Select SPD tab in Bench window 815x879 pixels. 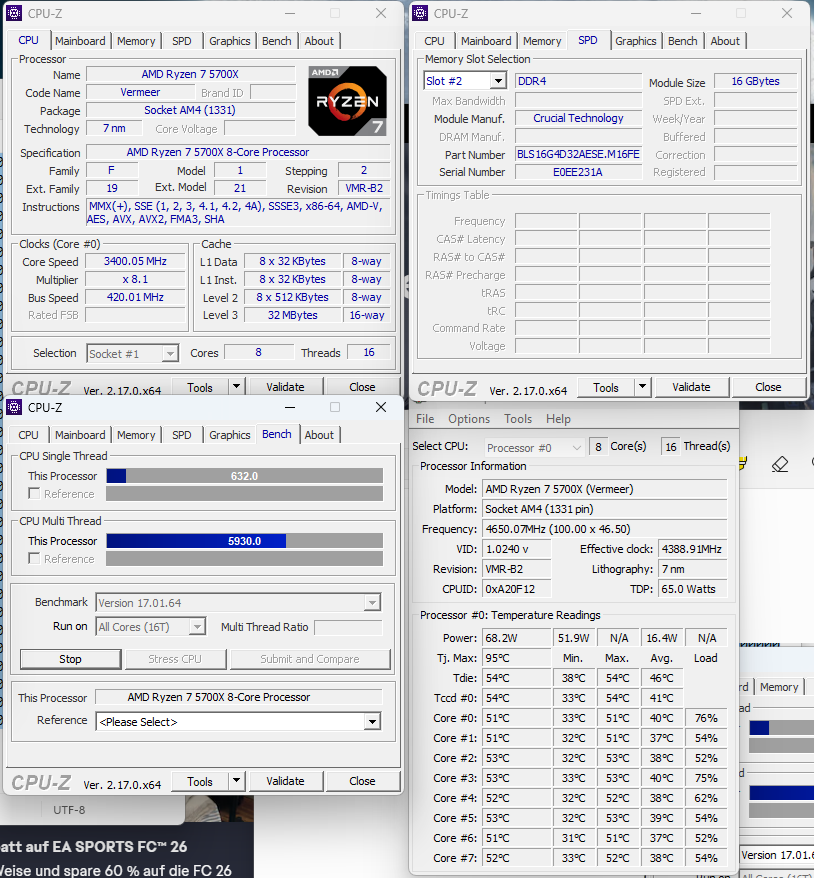click(182, 435)
